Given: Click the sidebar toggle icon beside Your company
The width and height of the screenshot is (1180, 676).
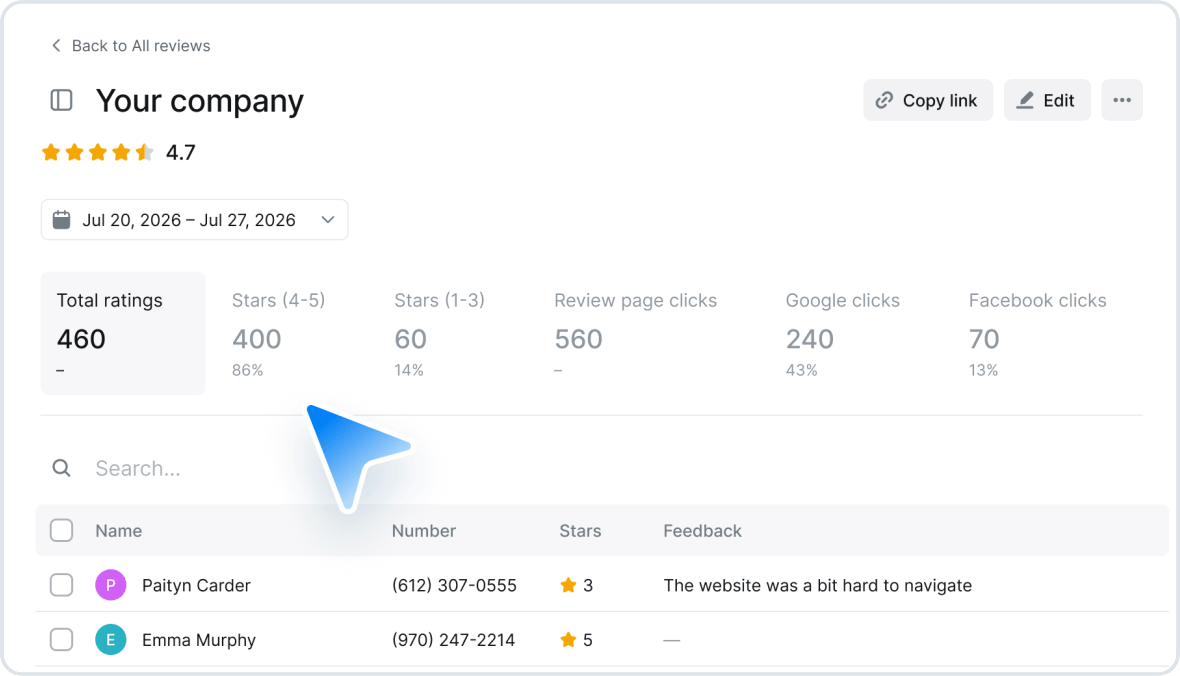Looking at the screenshot, I should 61,100.
